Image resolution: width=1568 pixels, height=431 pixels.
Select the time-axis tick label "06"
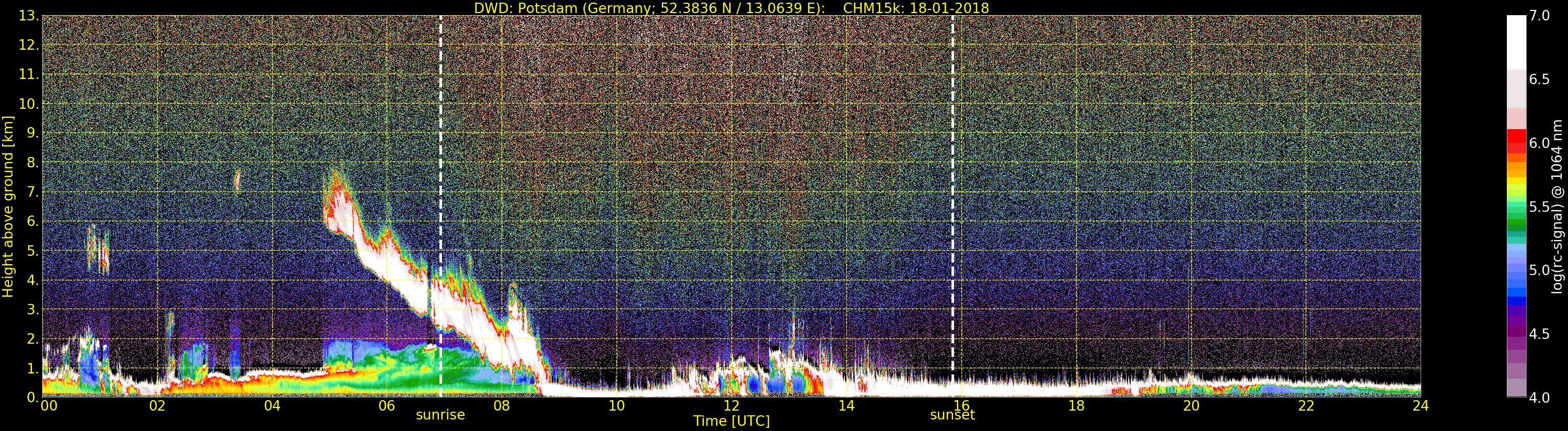tap(387, 406)
